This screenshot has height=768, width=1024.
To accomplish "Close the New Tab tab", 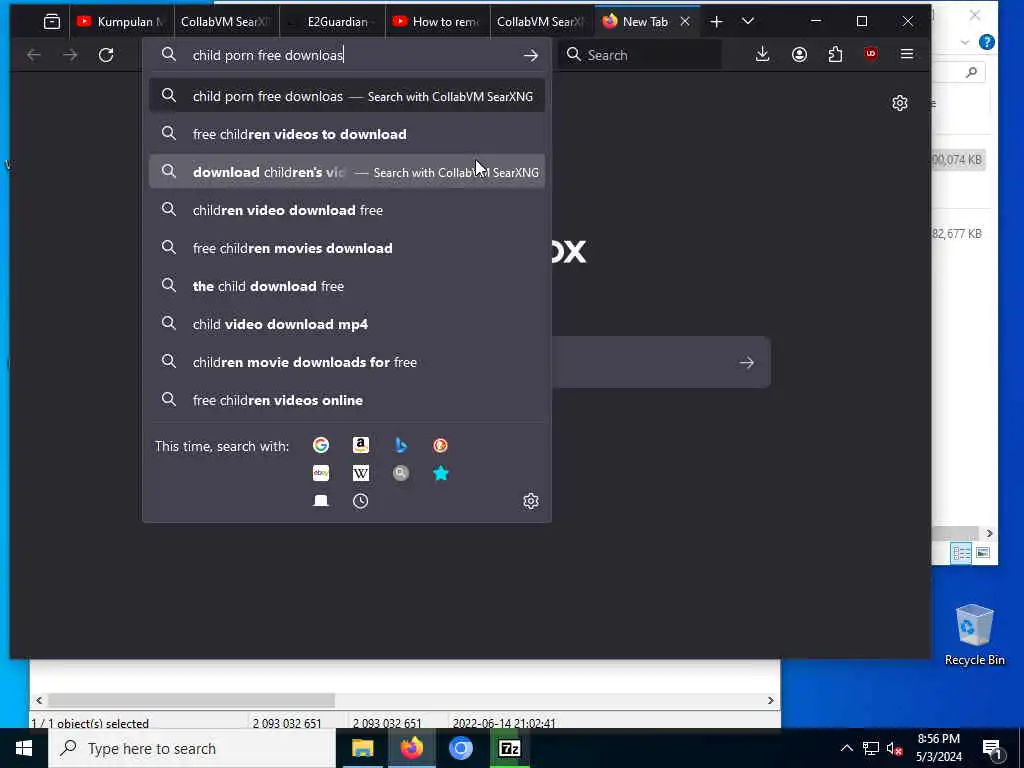I will tap(685, 22).
